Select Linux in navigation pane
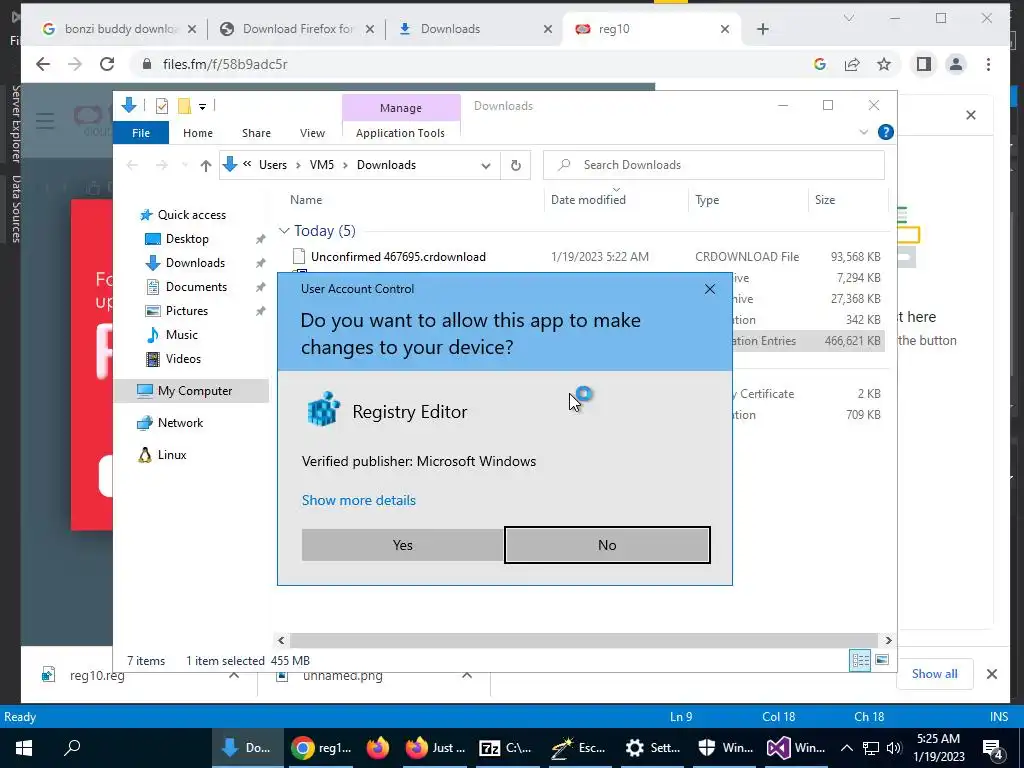The width and height of the screenshot is (1024, 768). click(172, 455)
